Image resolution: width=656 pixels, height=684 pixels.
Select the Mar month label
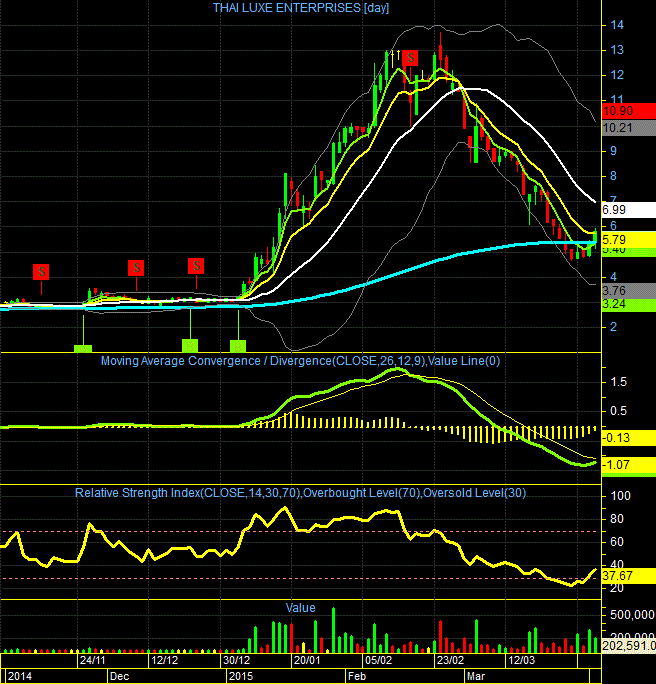pyautogui.click(x=476, y=676)
